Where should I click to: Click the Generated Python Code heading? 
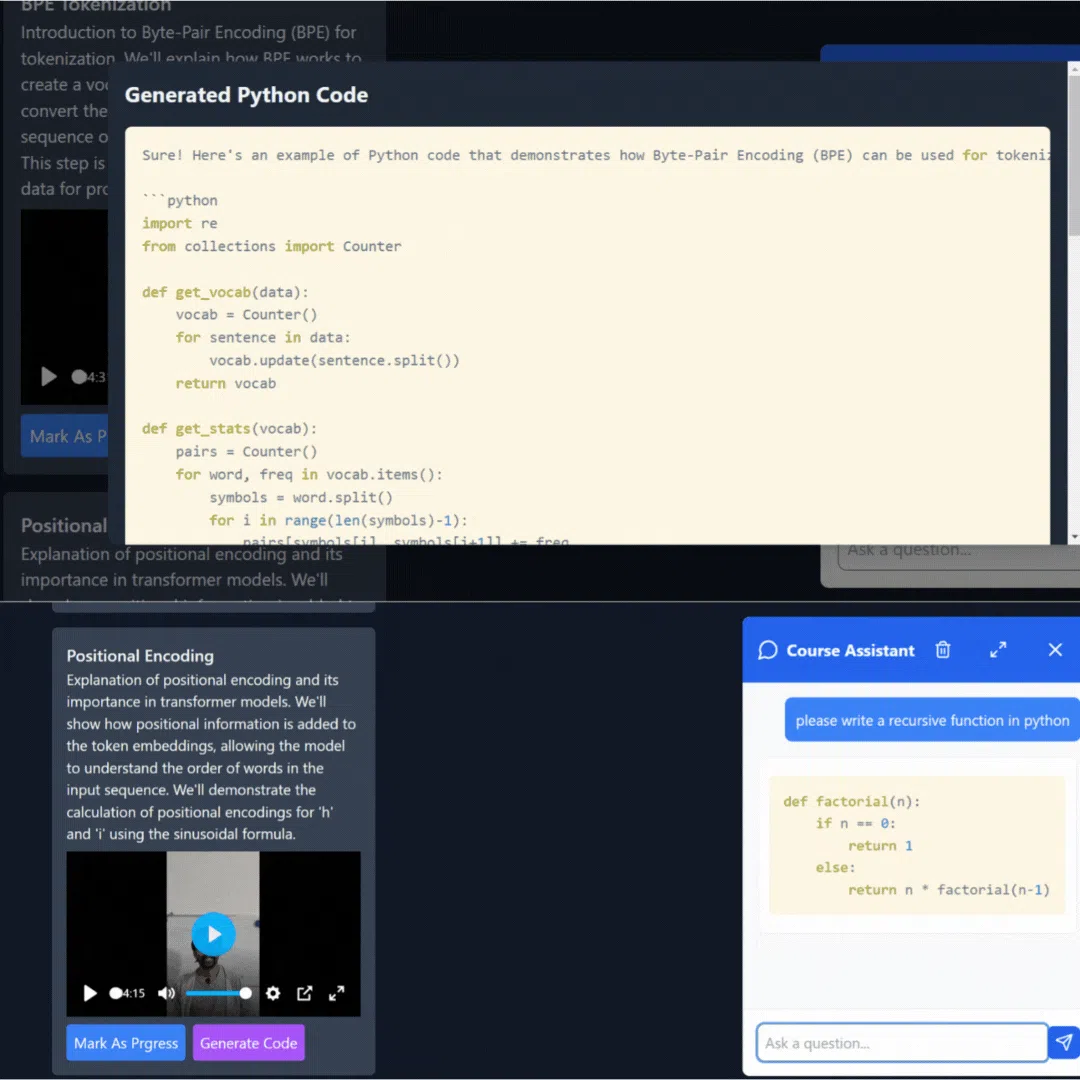click(x=246, y=94)
